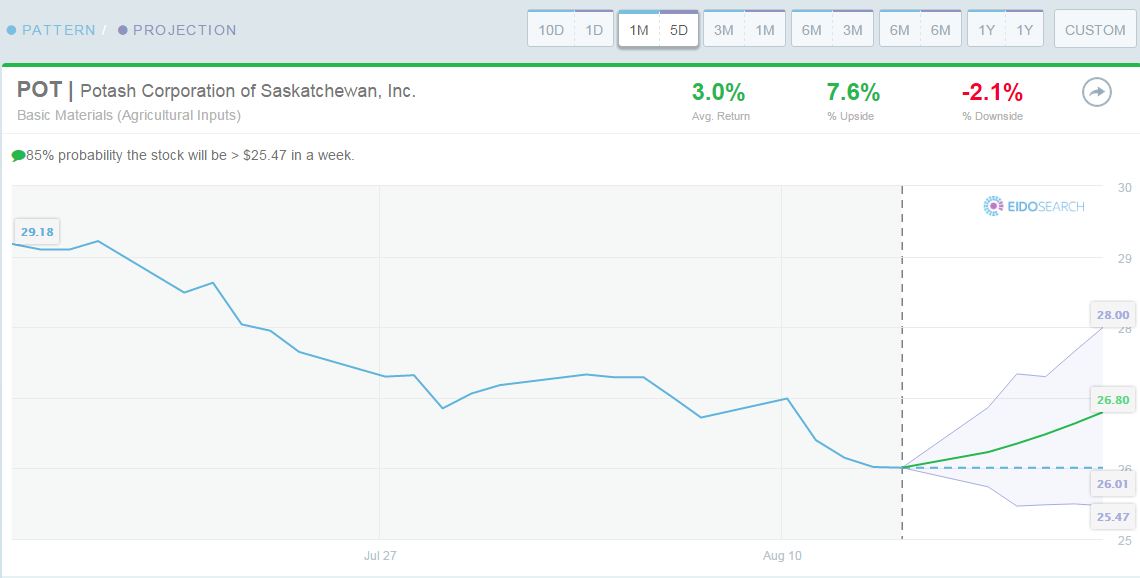Pick the 1Y pattern / 1Y projection range
The width and height of the screenshot is (1140, 578).
(1005, 29)
